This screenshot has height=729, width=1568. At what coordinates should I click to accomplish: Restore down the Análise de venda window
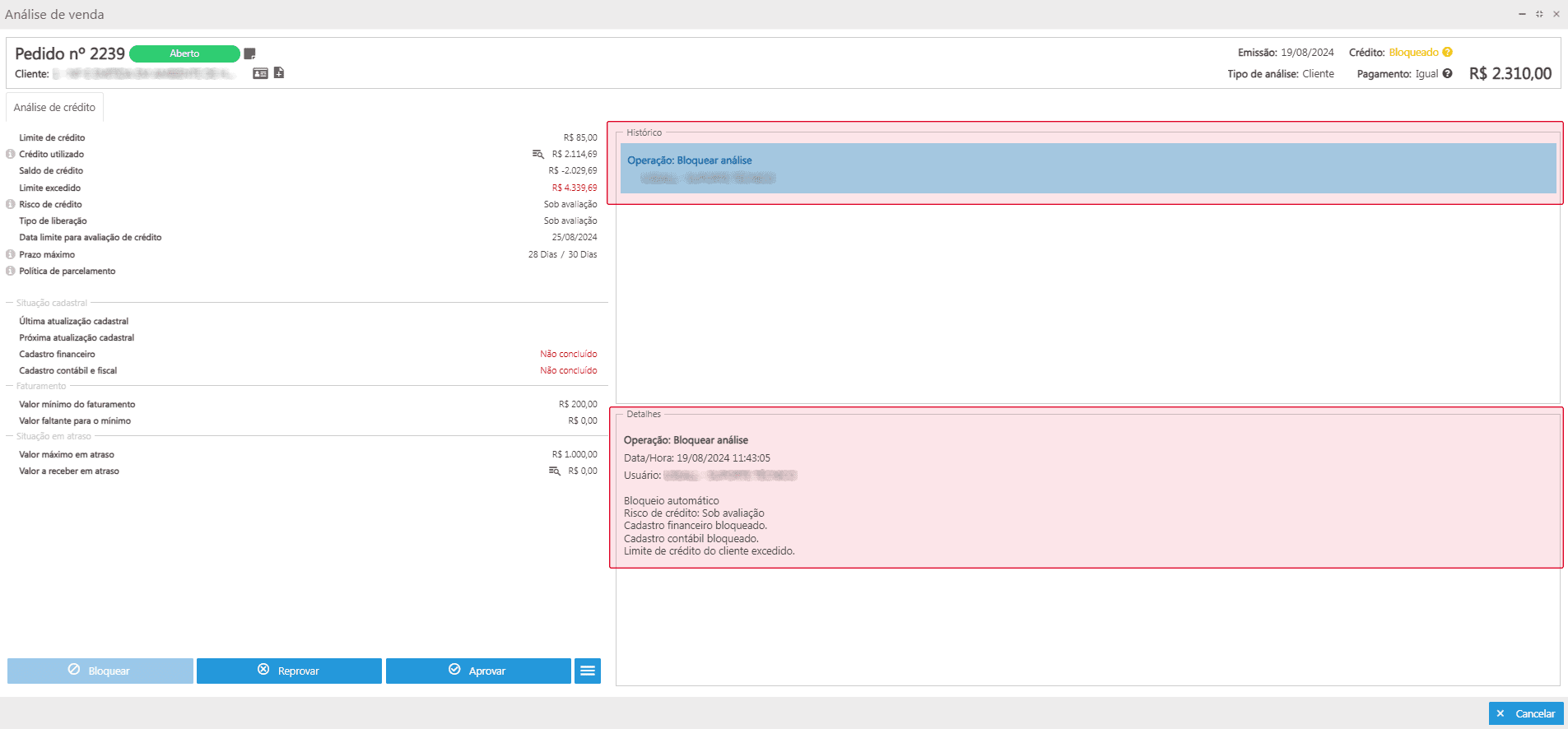point(1539,14)
